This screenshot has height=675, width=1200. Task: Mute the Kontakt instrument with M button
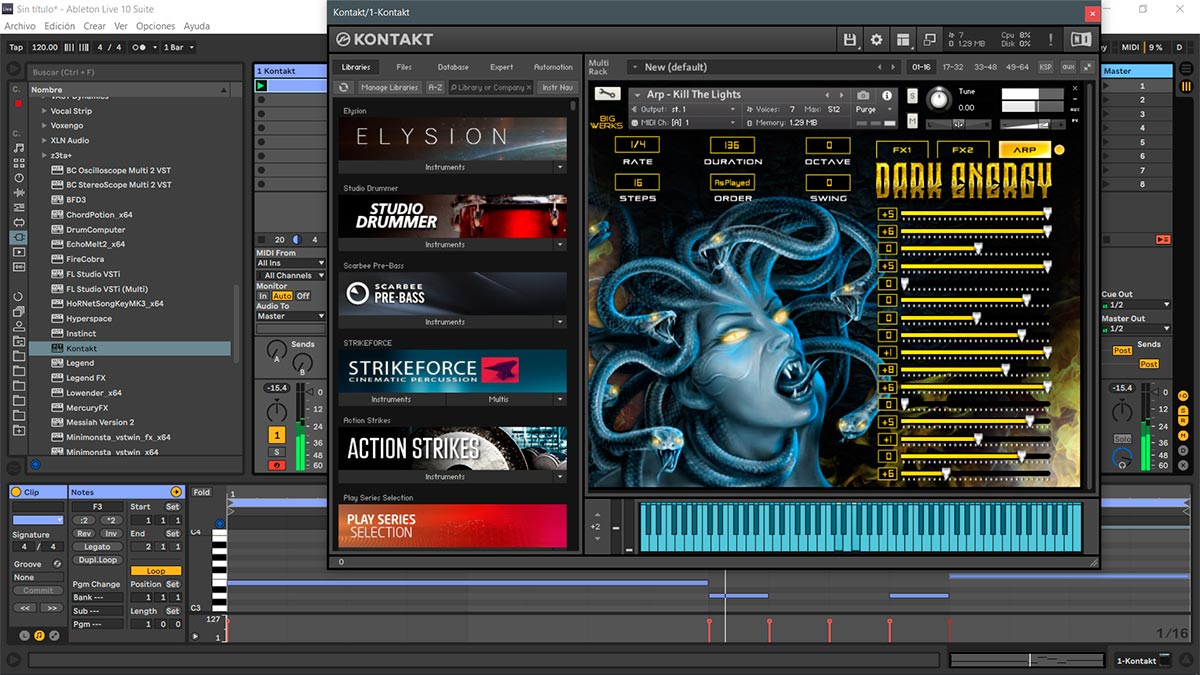pos(912,120)
